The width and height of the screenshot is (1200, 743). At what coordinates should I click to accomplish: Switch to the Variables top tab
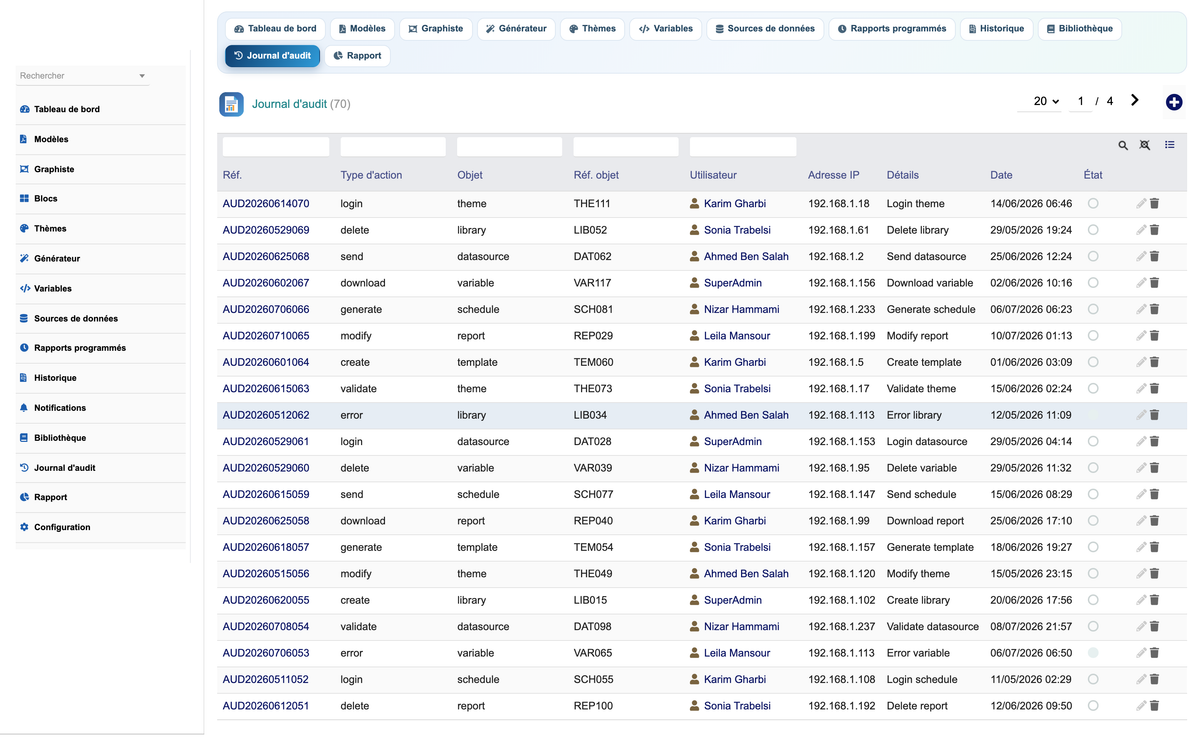[666, 29]
